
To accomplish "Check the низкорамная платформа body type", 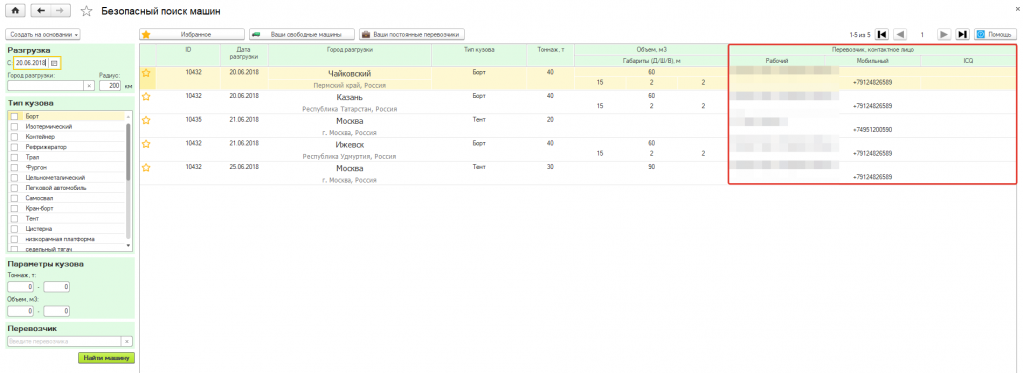I will click(14, 239).
